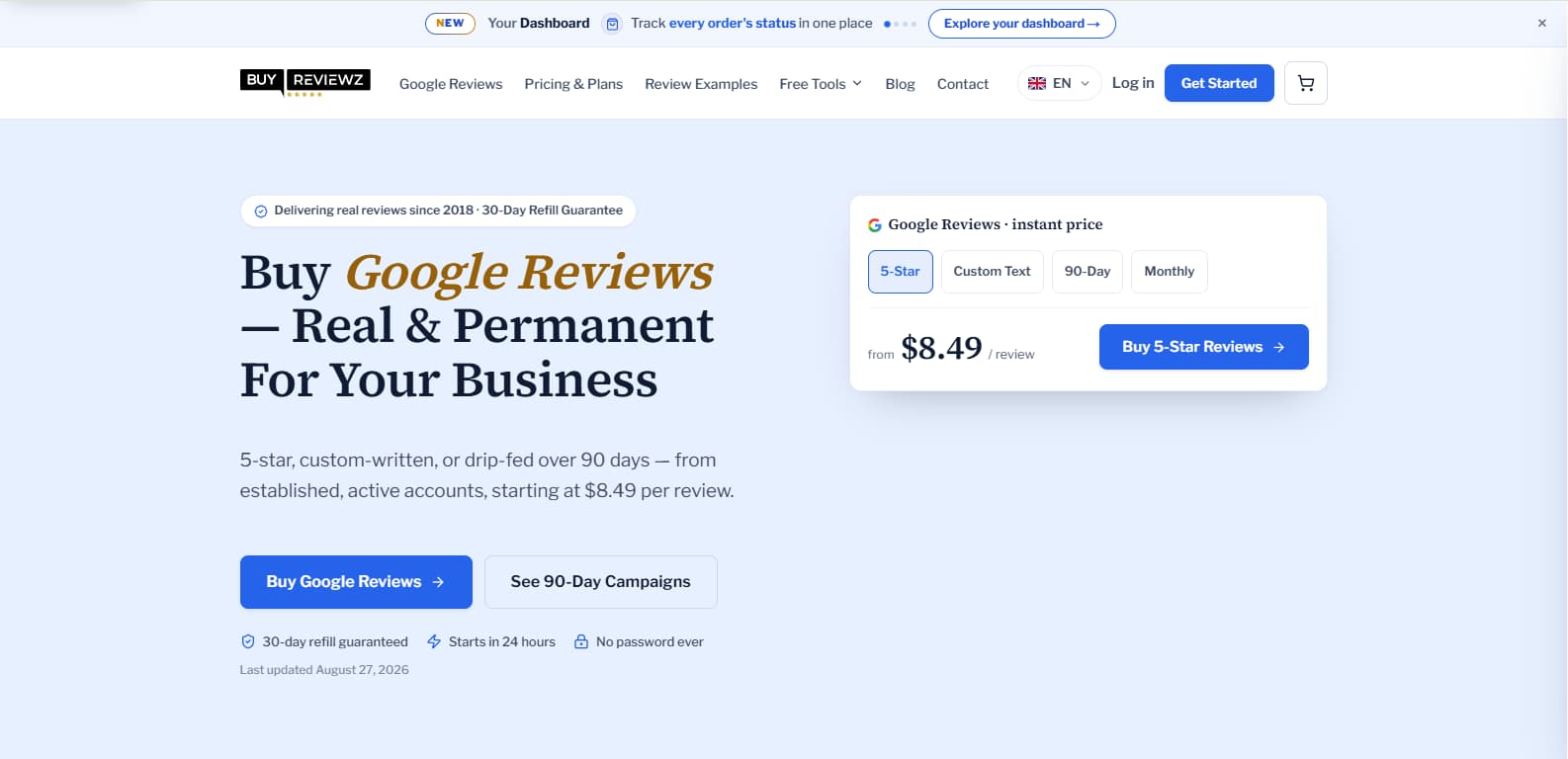This screenshot has height=759, width=1568.
Task: Click the $8.49 price value in card
Action: (x=941, y=348)
